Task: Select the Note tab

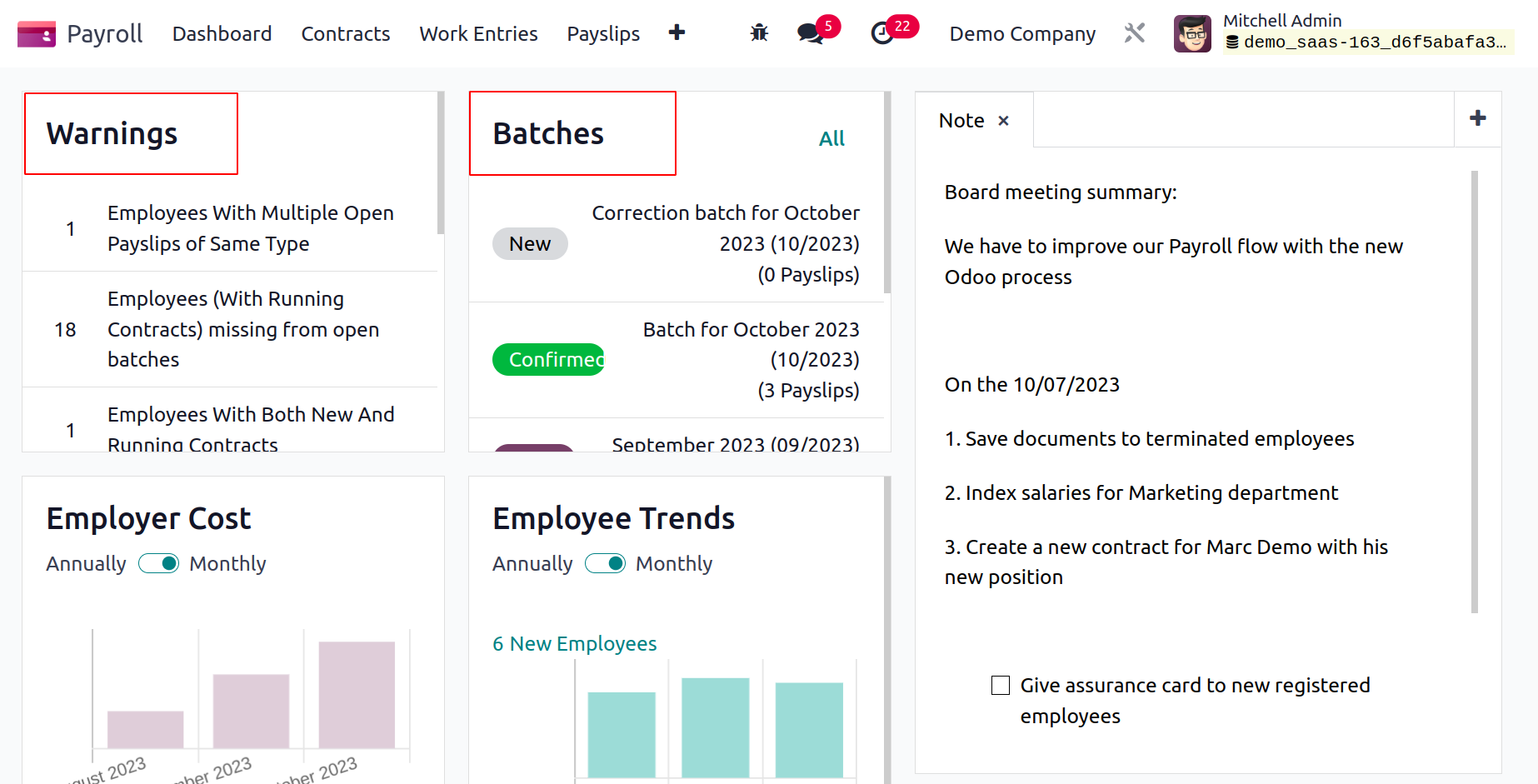Action: (x=961, y=121)
